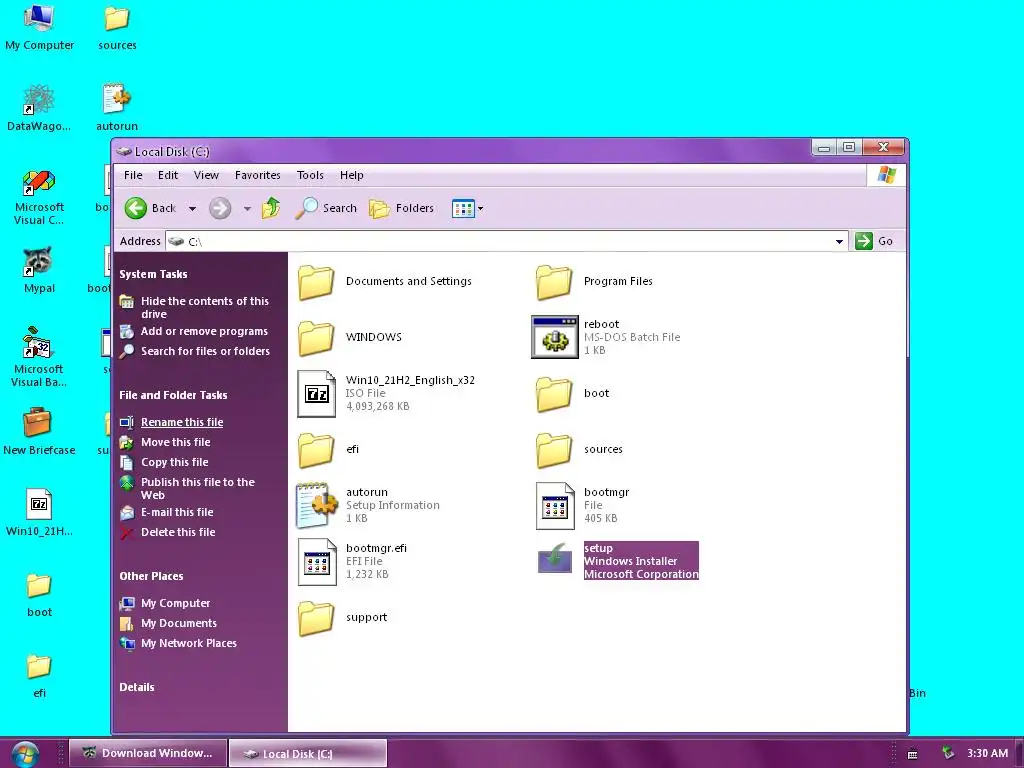Click Delete this file link
The width and height of the screenshot is (1024, 768).
[x=178, y=532]
